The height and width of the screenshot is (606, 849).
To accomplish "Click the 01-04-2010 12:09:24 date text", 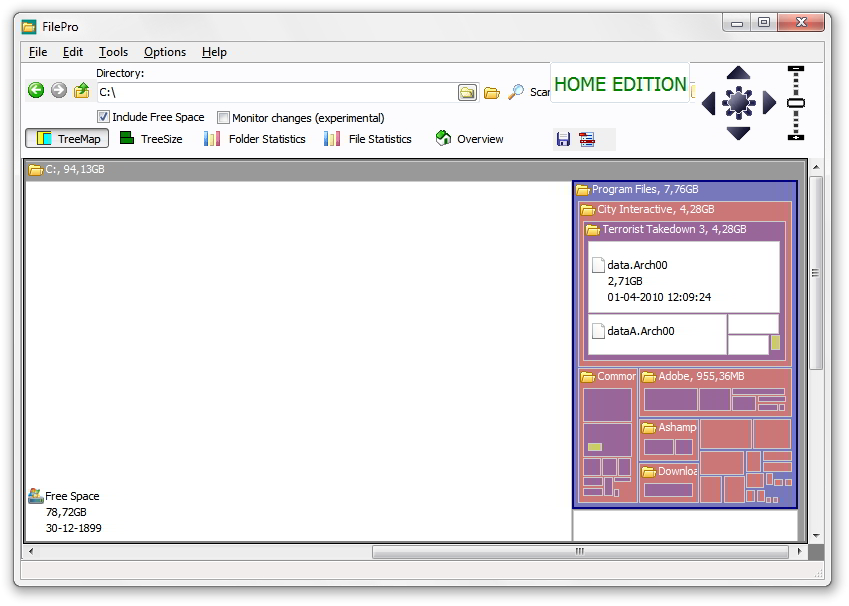I will (659, 297).
